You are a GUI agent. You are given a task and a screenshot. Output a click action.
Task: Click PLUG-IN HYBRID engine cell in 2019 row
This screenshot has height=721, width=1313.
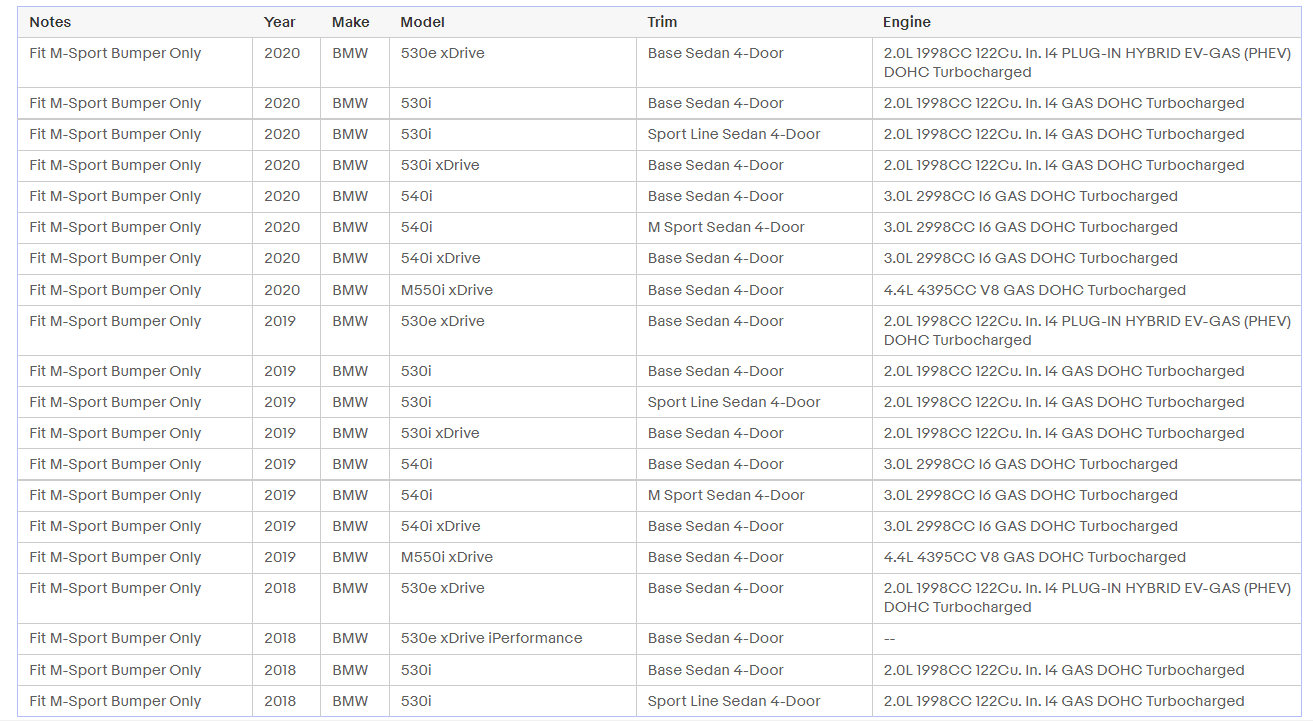(1087, 330)
